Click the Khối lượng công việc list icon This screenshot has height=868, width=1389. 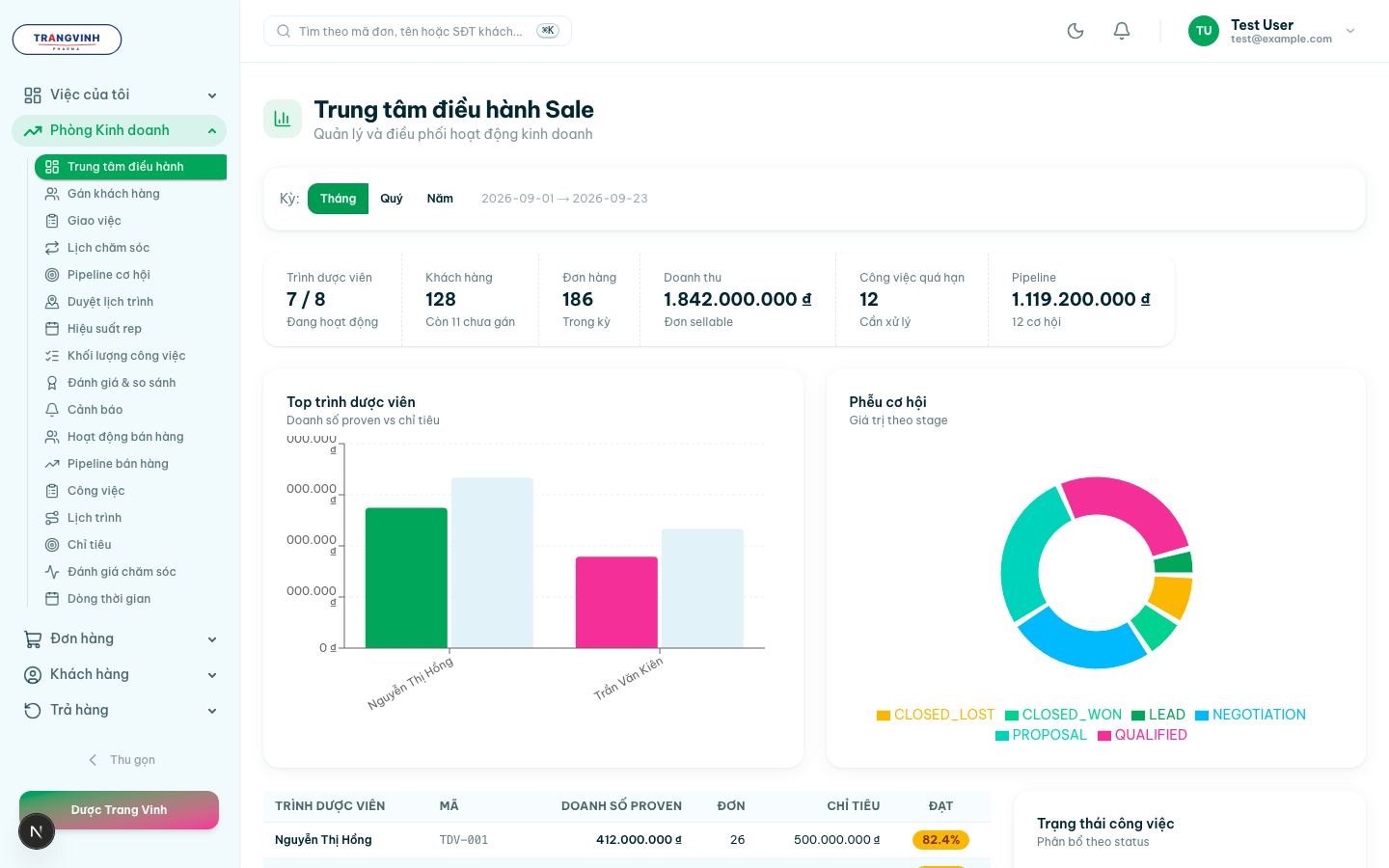point(52,356)
